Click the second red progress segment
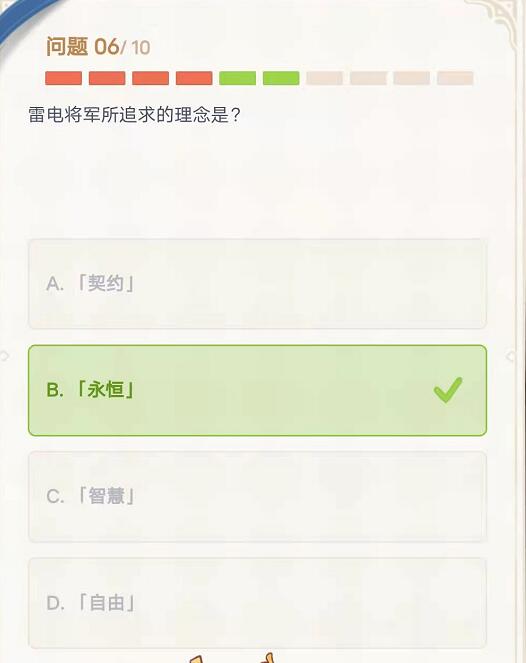 [107, 78]
